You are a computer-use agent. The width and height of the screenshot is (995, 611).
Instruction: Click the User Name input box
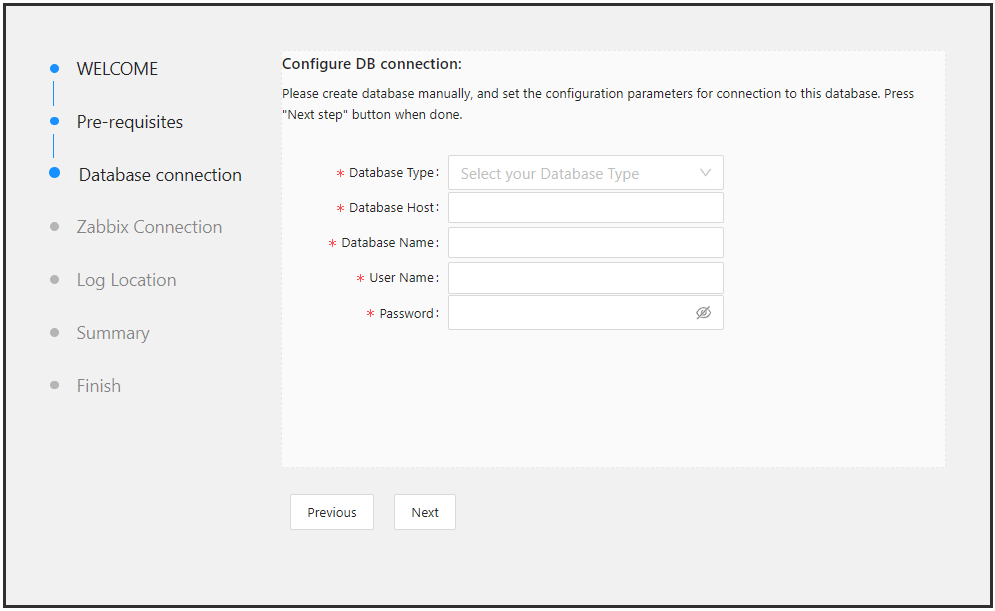tap(586, 278)
